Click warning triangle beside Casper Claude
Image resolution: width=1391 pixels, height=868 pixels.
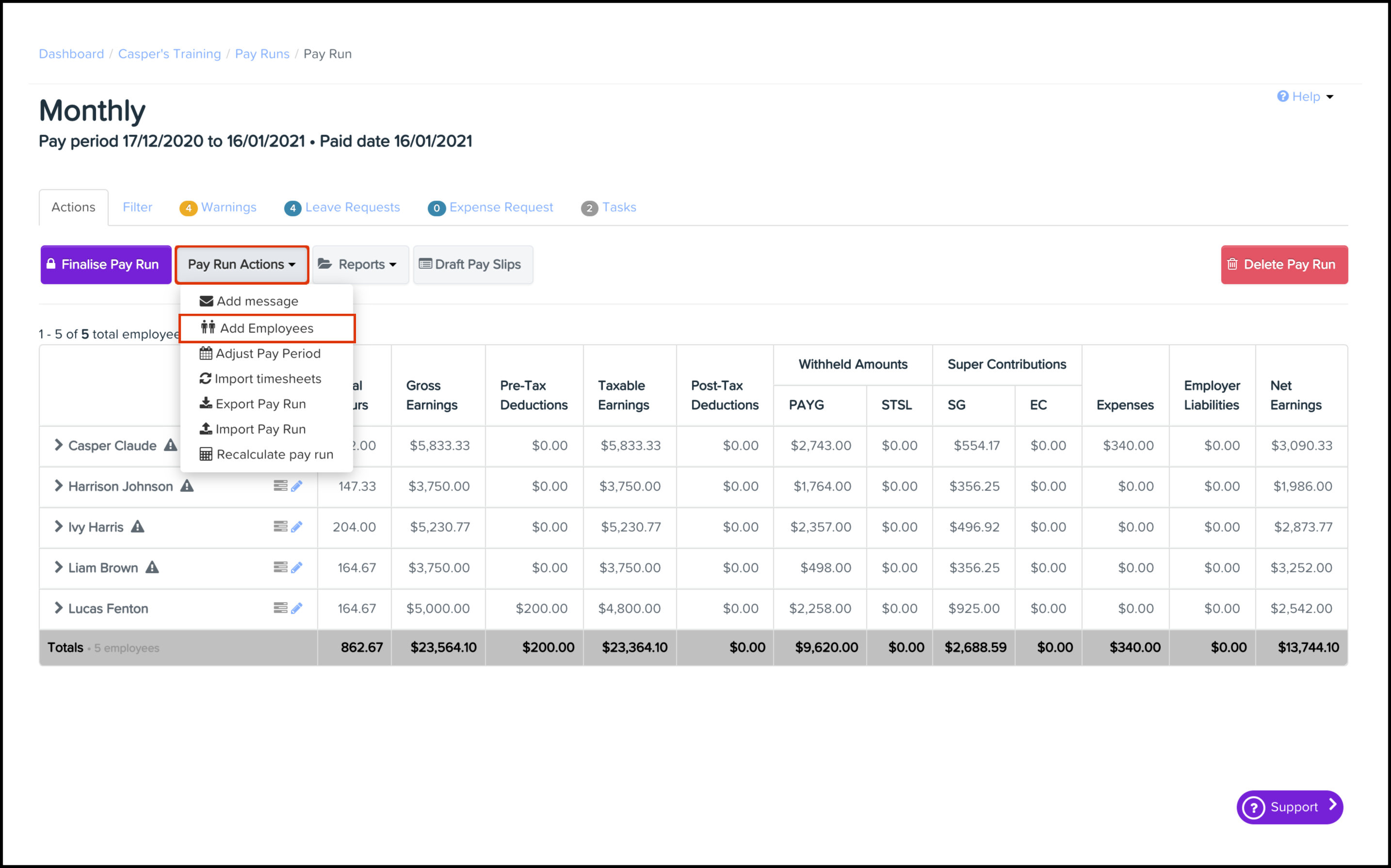click(171, 445)
